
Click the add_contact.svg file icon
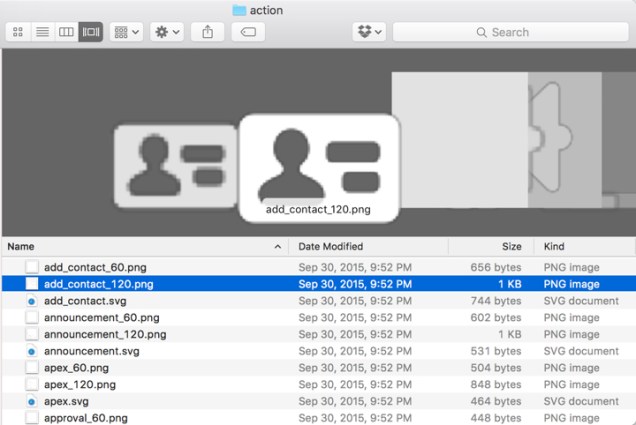point(31,301)
